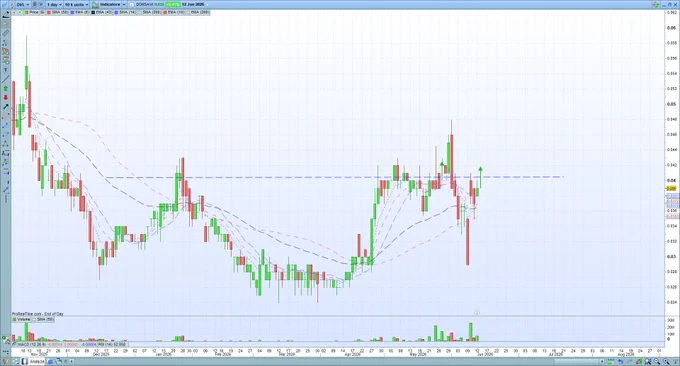Select the text annotation T tool
The height and width of the screenshot is (366, 680).
tap(6, 69)
